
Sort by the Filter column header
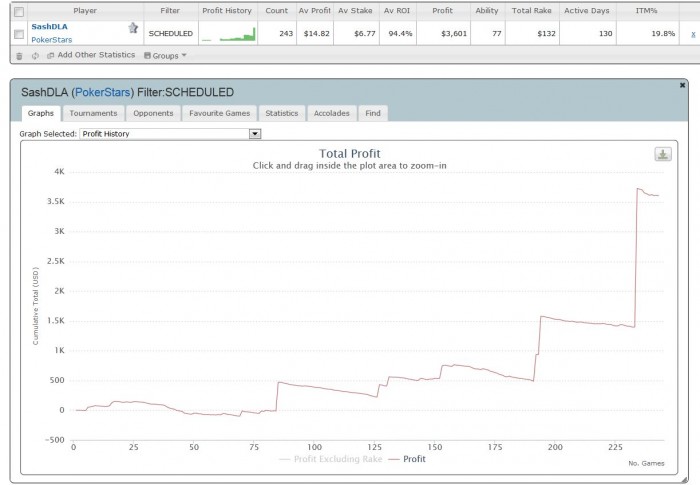tap(170, 11)
